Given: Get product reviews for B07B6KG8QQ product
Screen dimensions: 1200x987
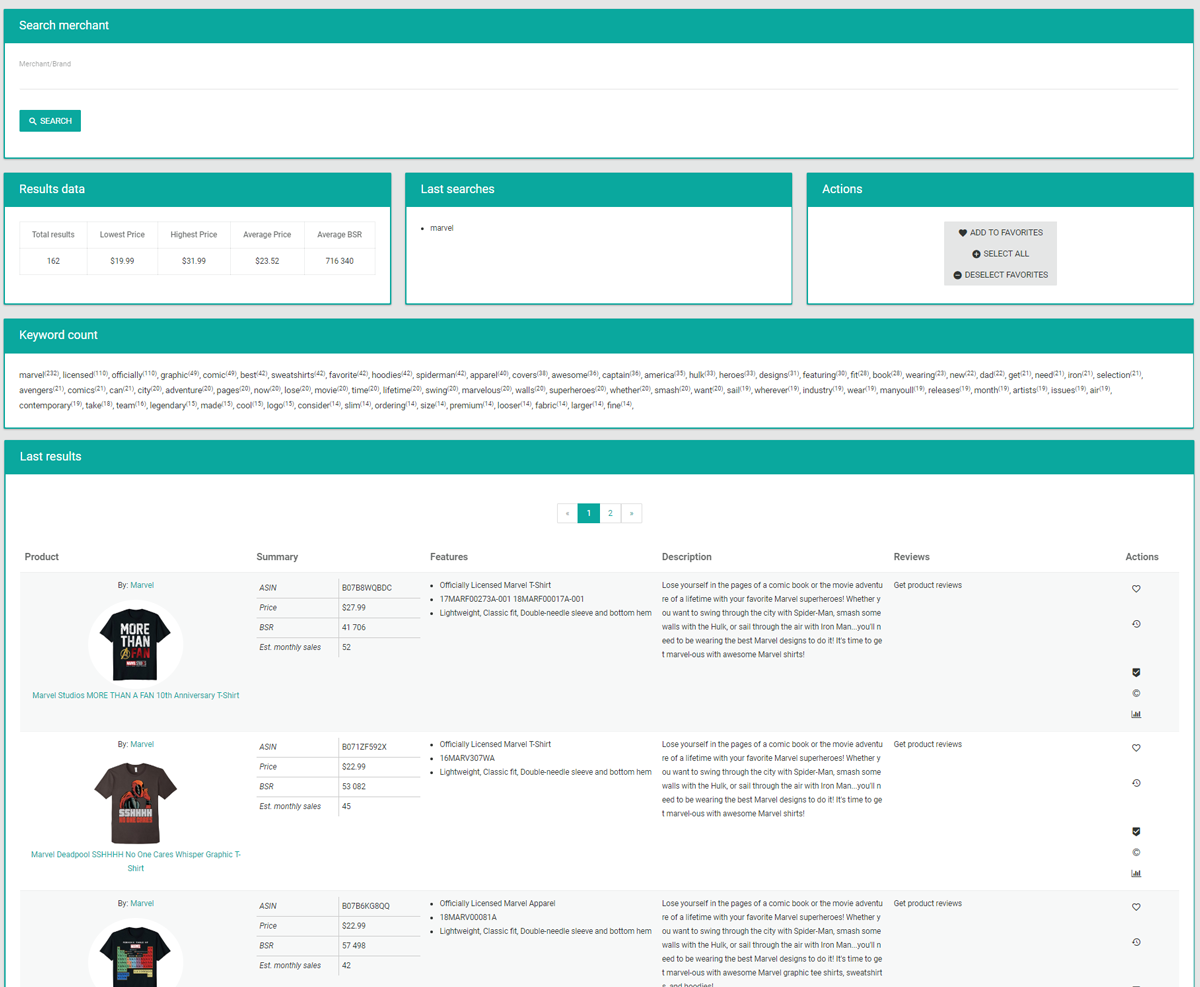Looking at the screenshot, I should coord(928,903).
